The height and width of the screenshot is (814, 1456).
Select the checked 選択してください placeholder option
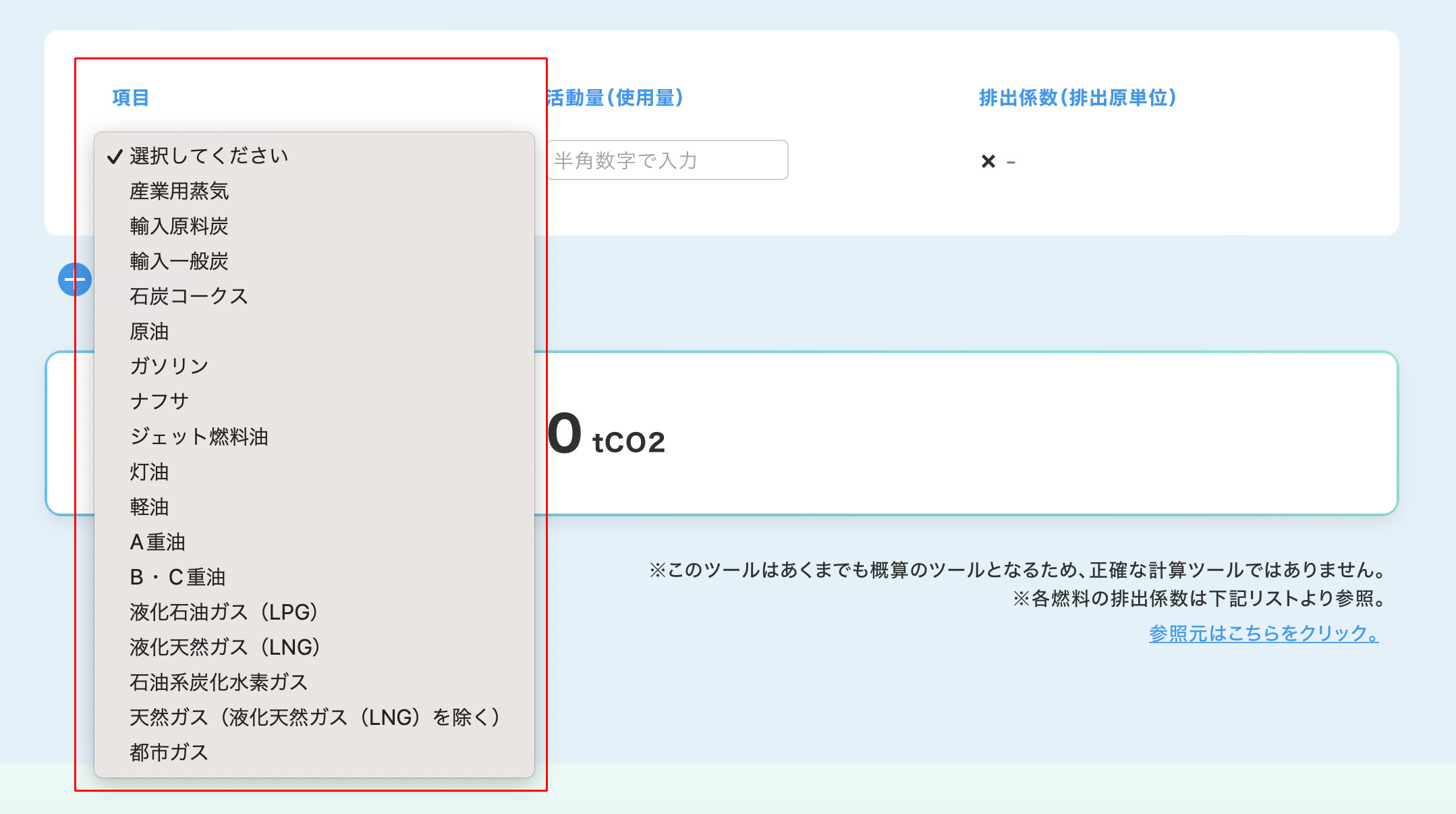click(x=209, y=156)
